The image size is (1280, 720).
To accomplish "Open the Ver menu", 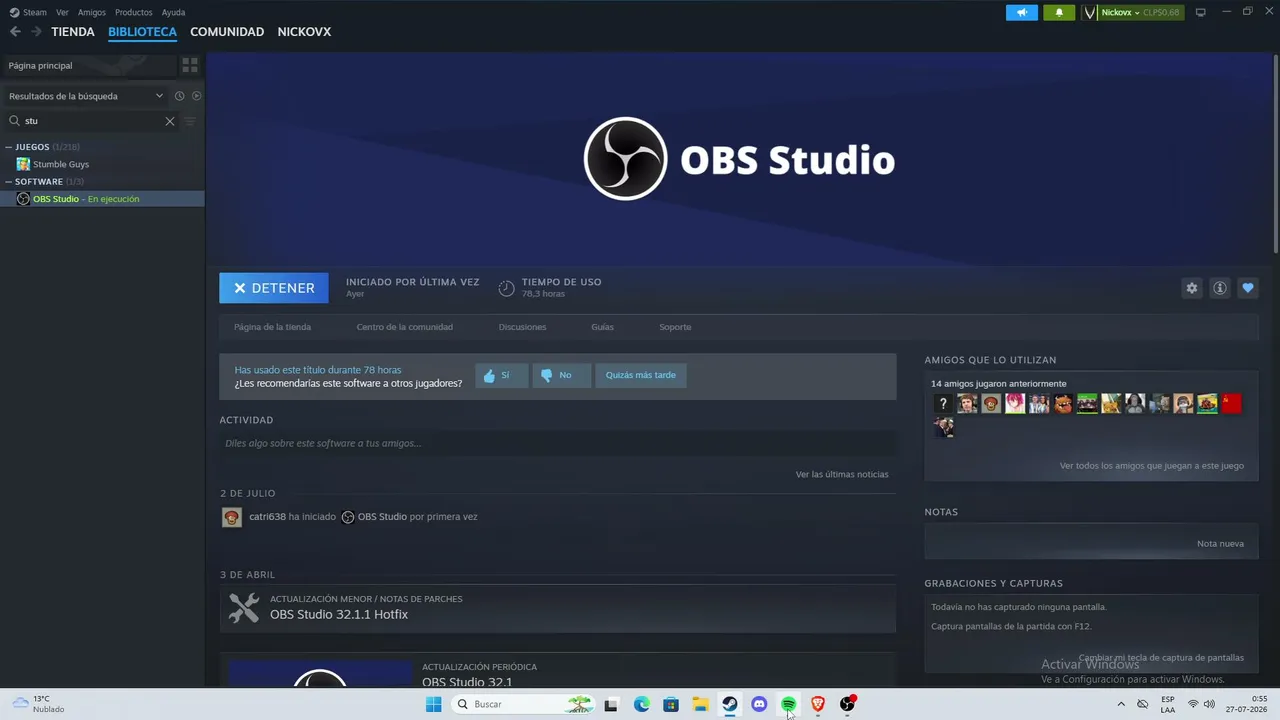I will pos(62,13).
